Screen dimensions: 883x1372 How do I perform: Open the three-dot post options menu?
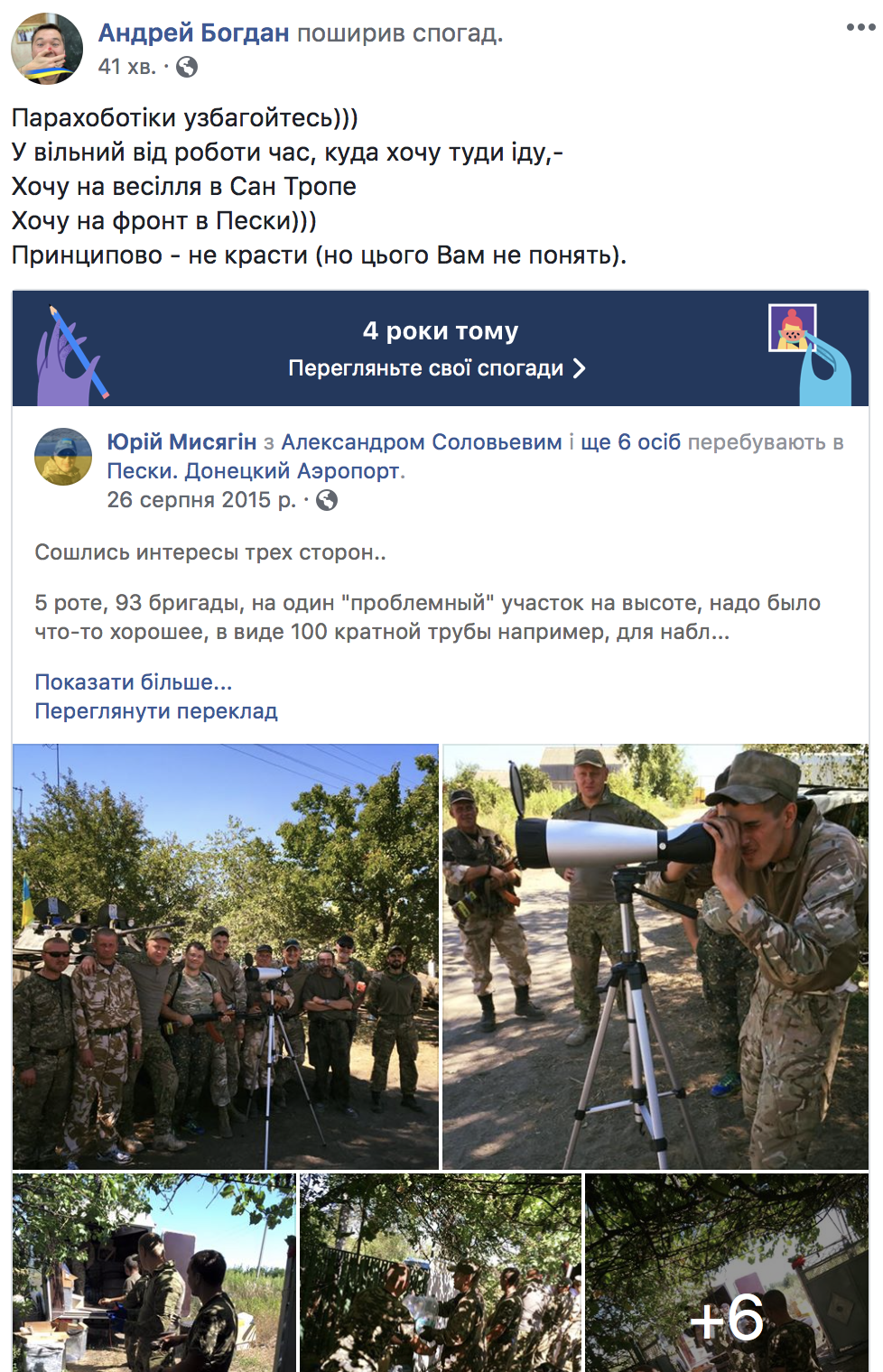pos(860,27)
